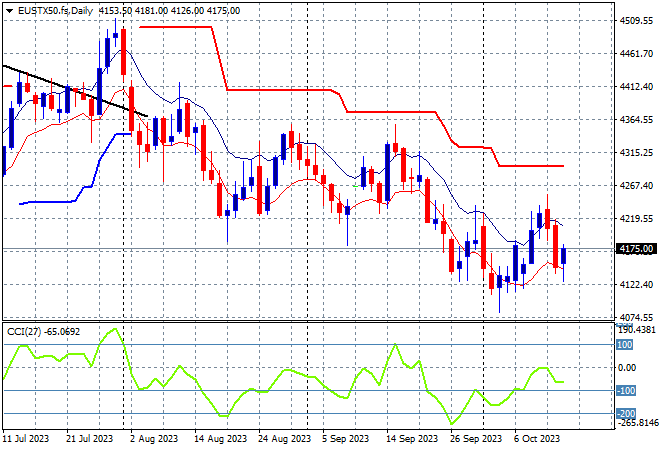This screenshot has height=450, width=660.
Task: Select the -265.8146 CCI scale minimum label
Action: tap(635, 423)
